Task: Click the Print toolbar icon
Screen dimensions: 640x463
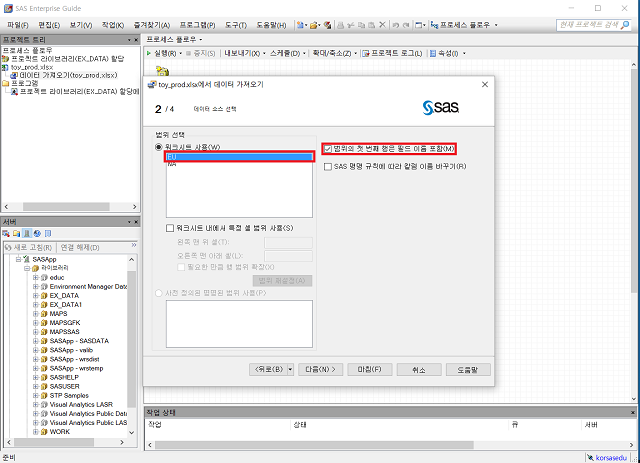Action: click(x=340, y=25)
